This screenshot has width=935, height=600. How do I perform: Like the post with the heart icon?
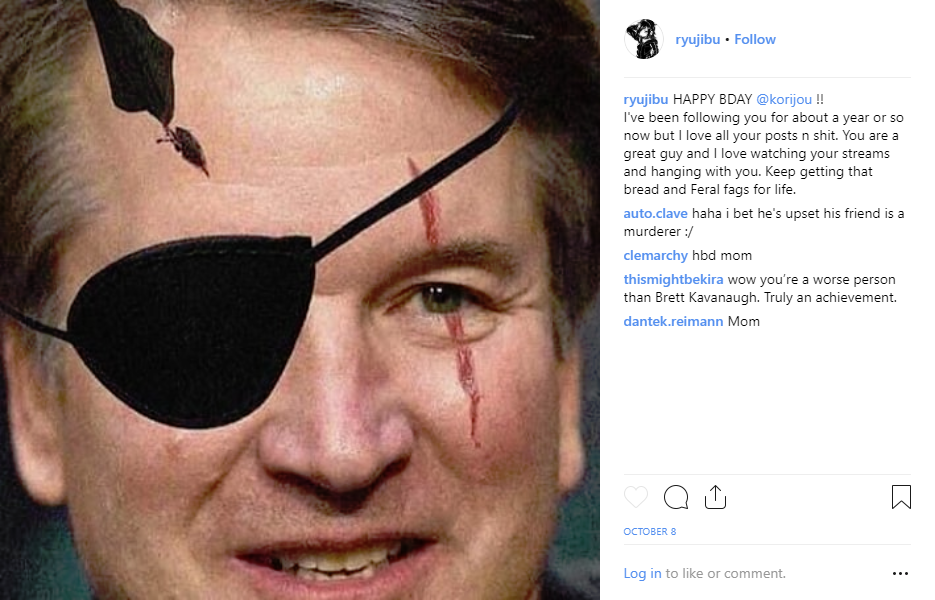636,497
